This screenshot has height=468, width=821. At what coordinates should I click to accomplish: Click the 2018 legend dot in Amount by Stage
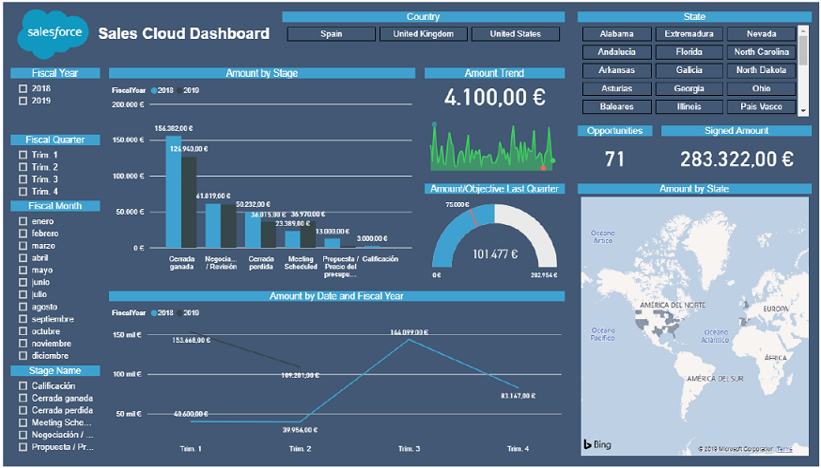pyautogui.click(x=151, y=90)
